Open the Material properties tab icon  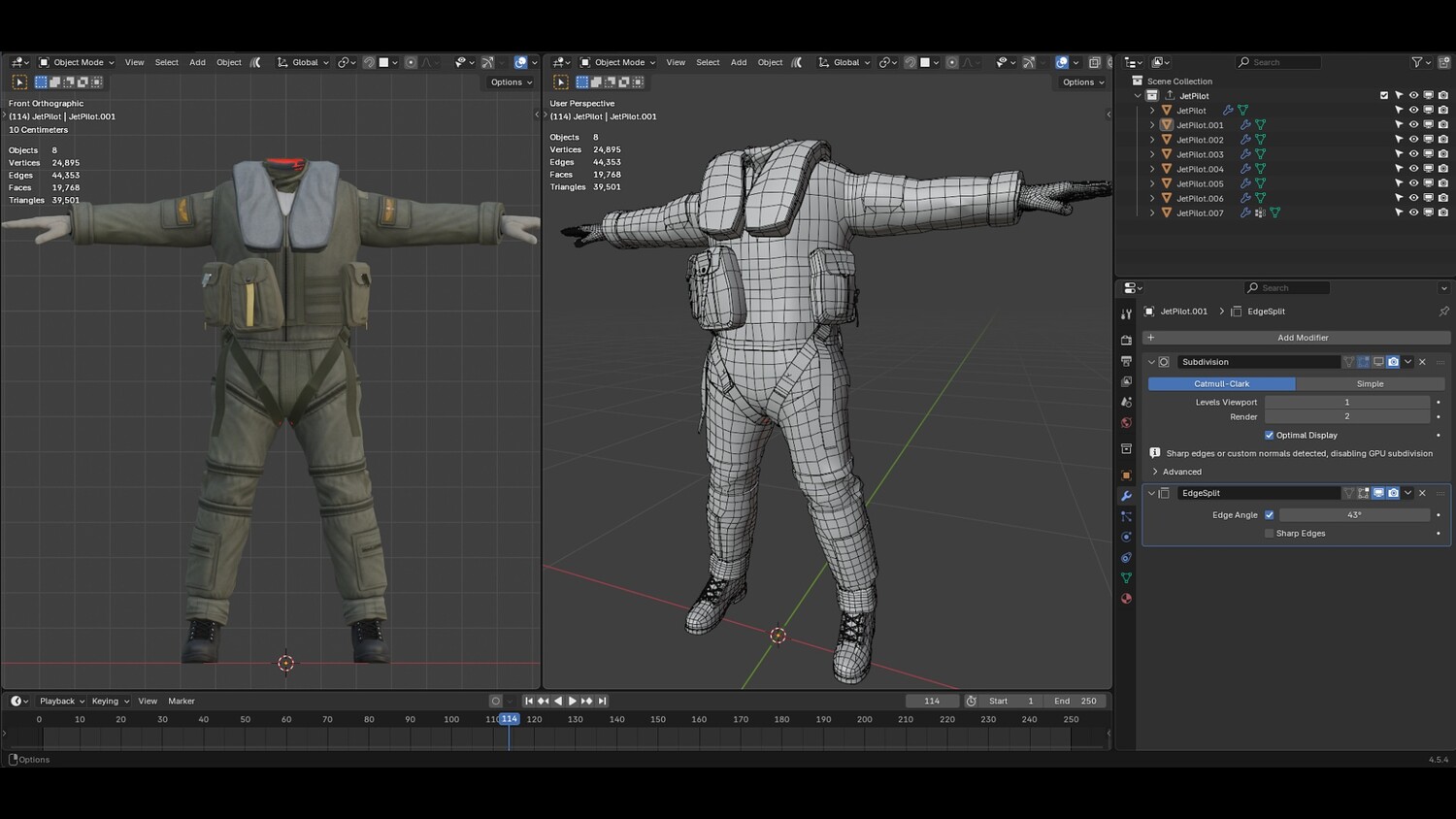1126,599
